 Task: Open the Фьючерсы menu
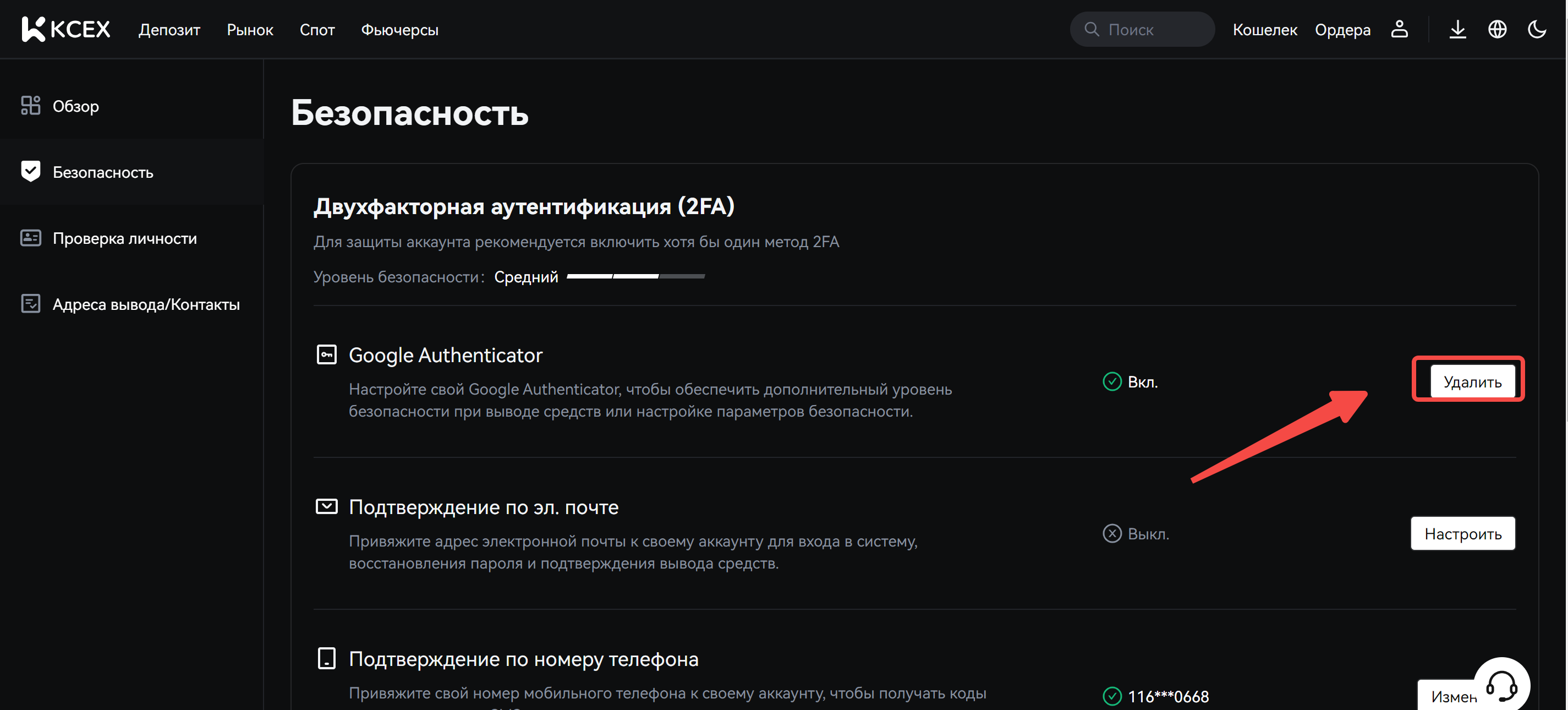pyautogui.click(x=399, y=30)
